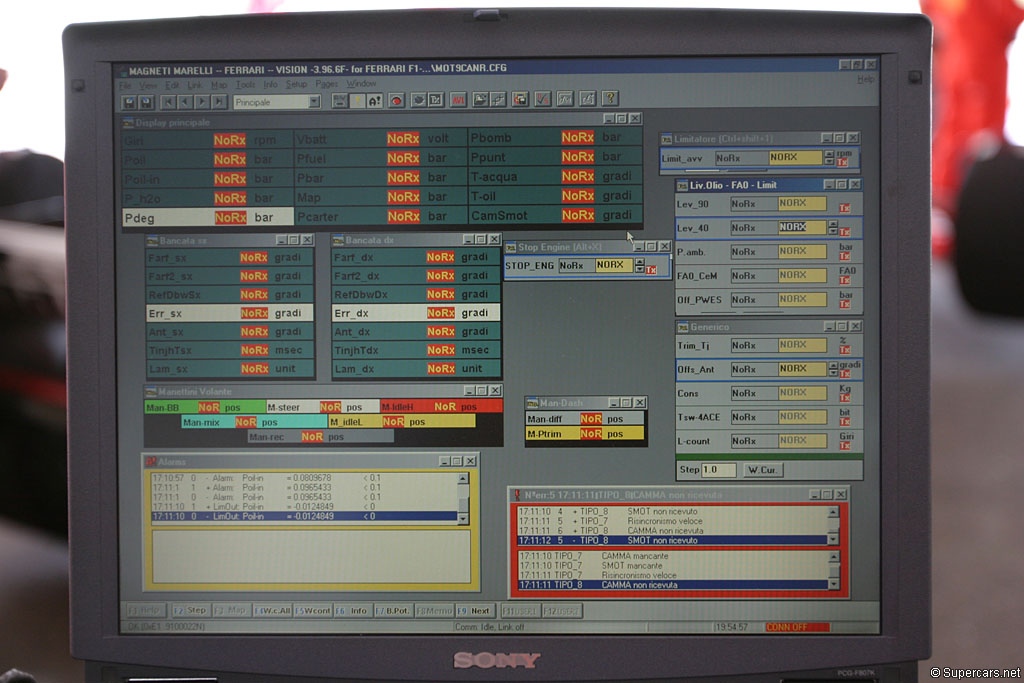The height and width of the screenshot is (683, 1024).
Task: Click the toolbar icon right after the AVL icon's folder
Action: [498, 99]
